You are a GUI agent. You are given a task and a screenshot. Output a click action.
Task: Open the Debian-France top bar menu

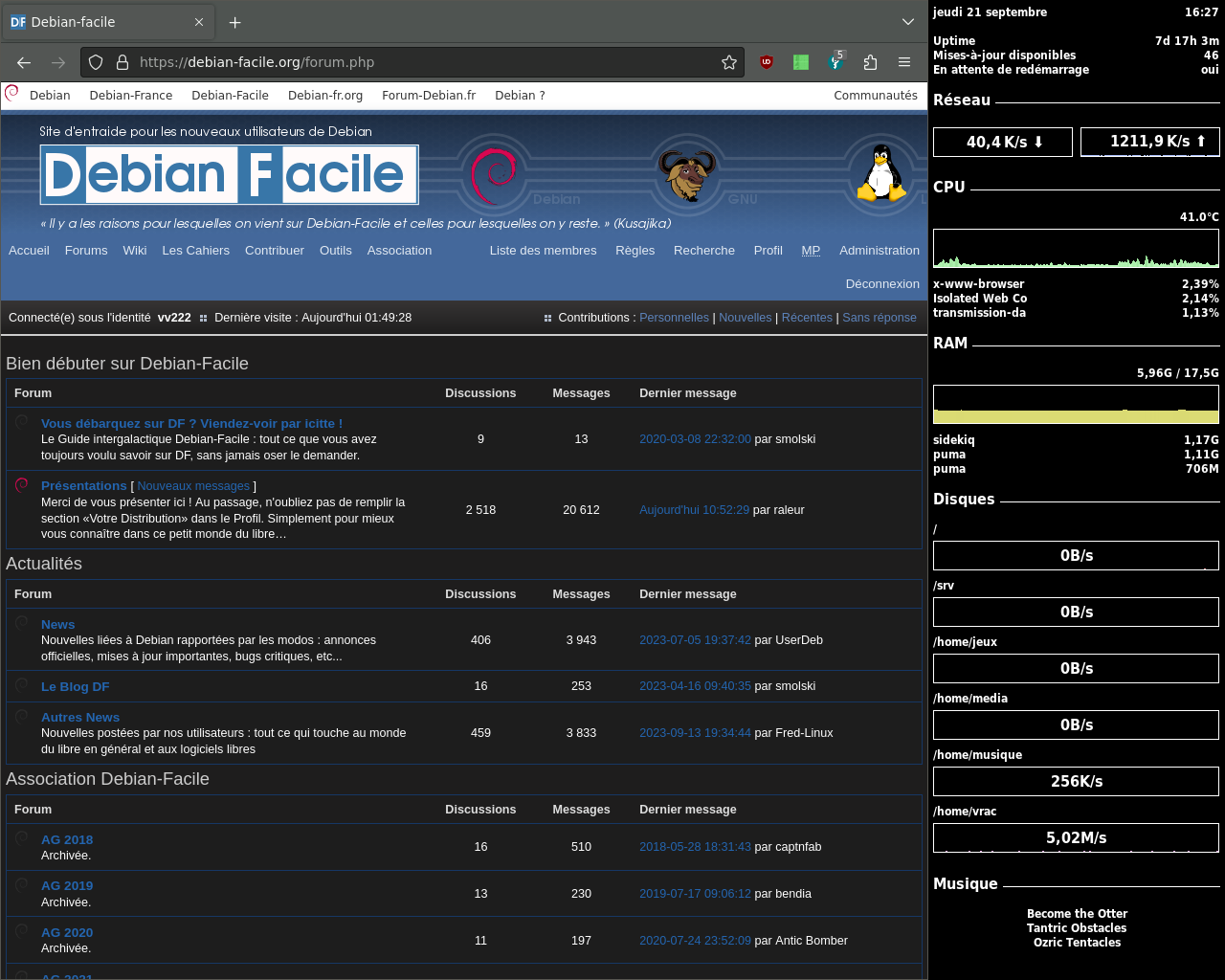(x=131, y=96)
